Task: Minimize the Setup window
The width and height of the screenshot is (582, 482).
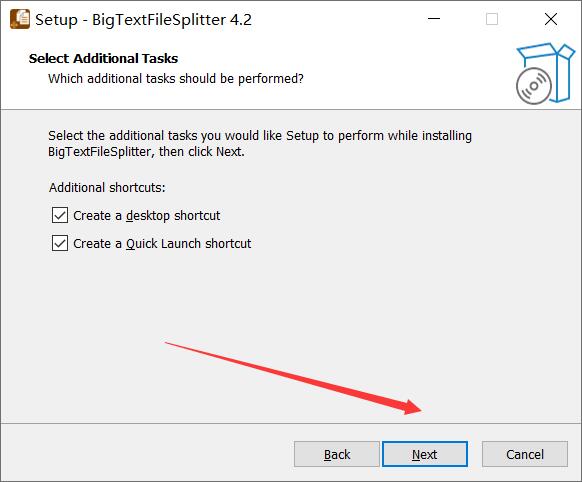Action: click(x=434, y=19)
